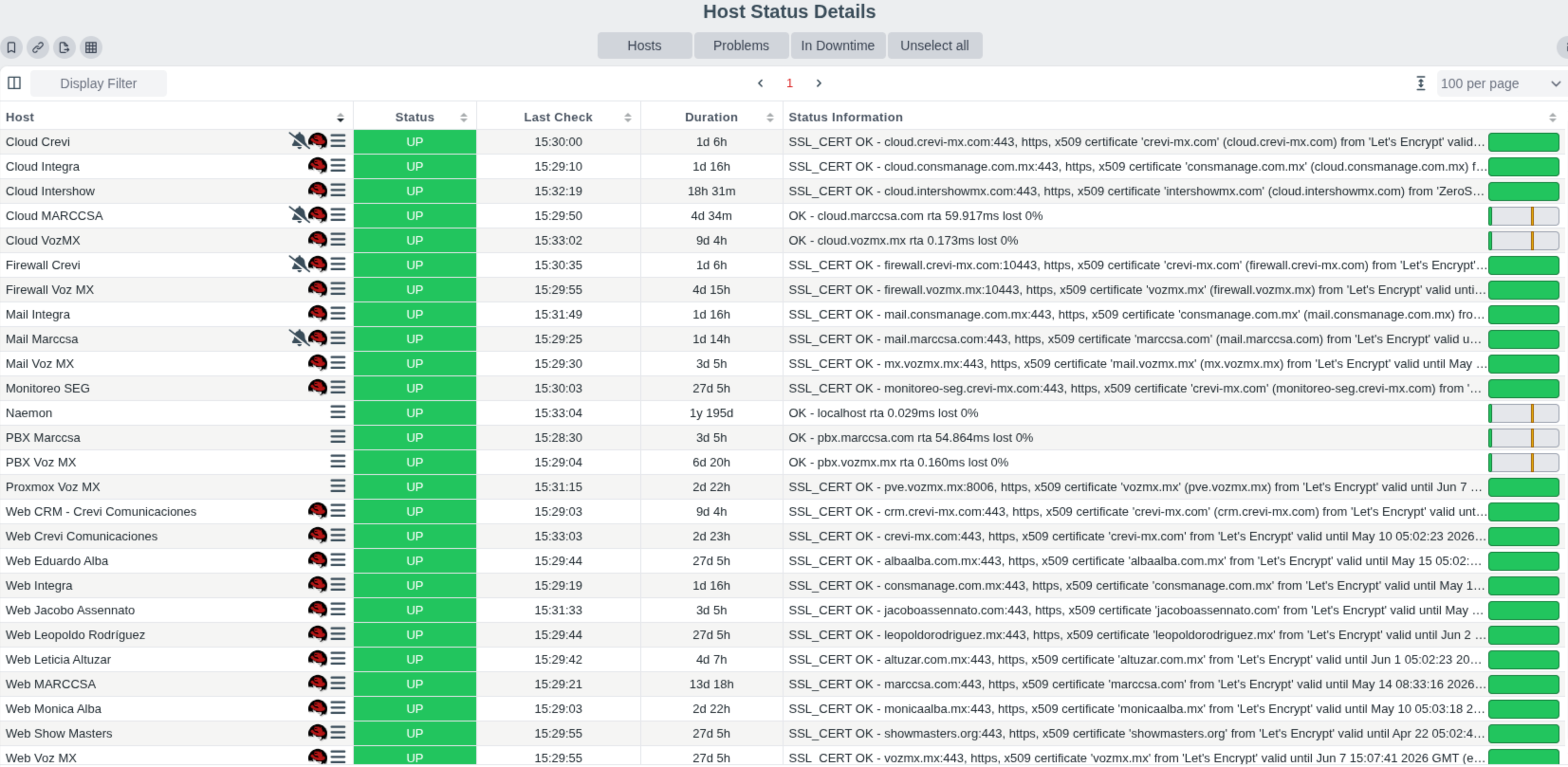This screenshot has width=1568, height=767.
Task: Sort table by Duration column
Action: pos(710,117)
